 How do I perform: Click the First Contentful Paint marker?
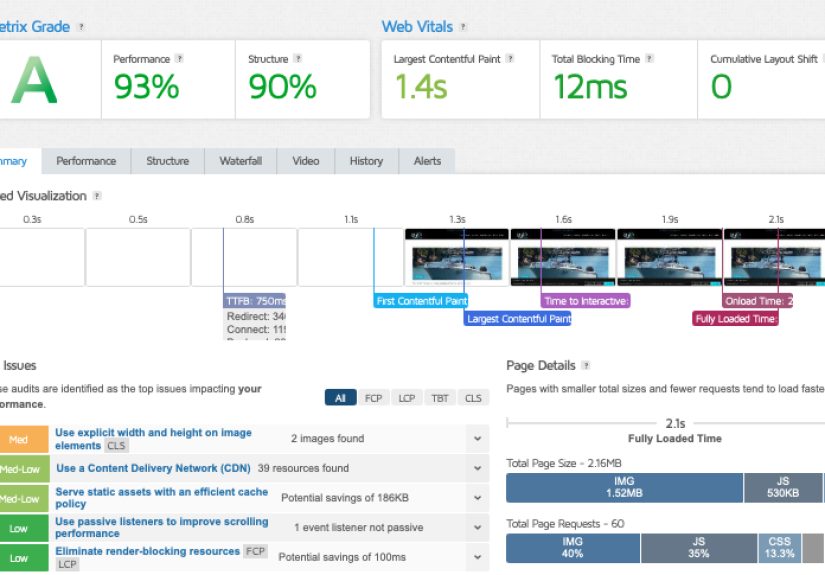coord(421,301)
